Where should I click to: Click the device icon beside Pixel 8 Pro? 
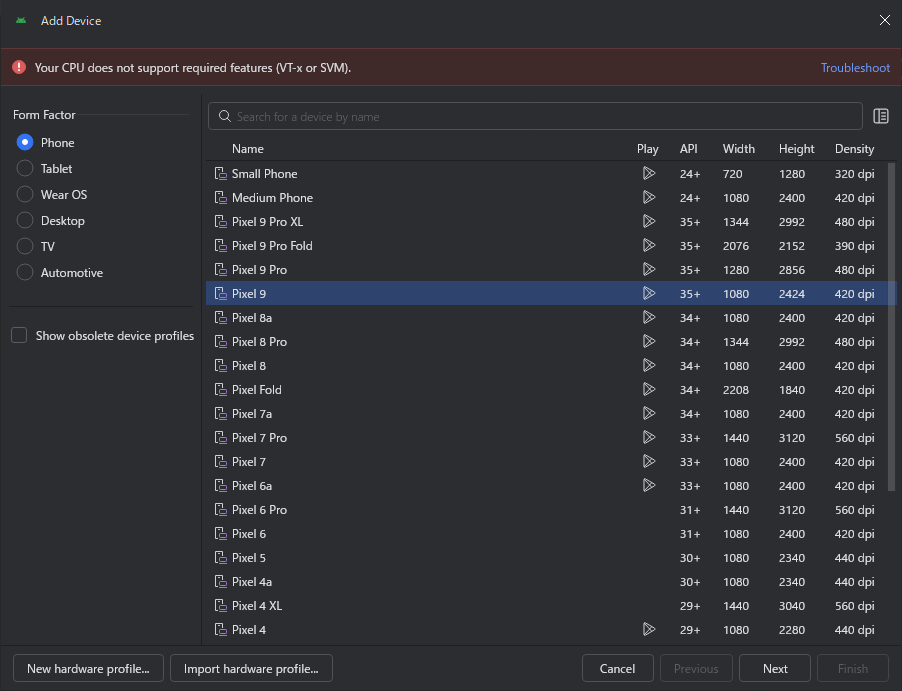tap(221, 342)
